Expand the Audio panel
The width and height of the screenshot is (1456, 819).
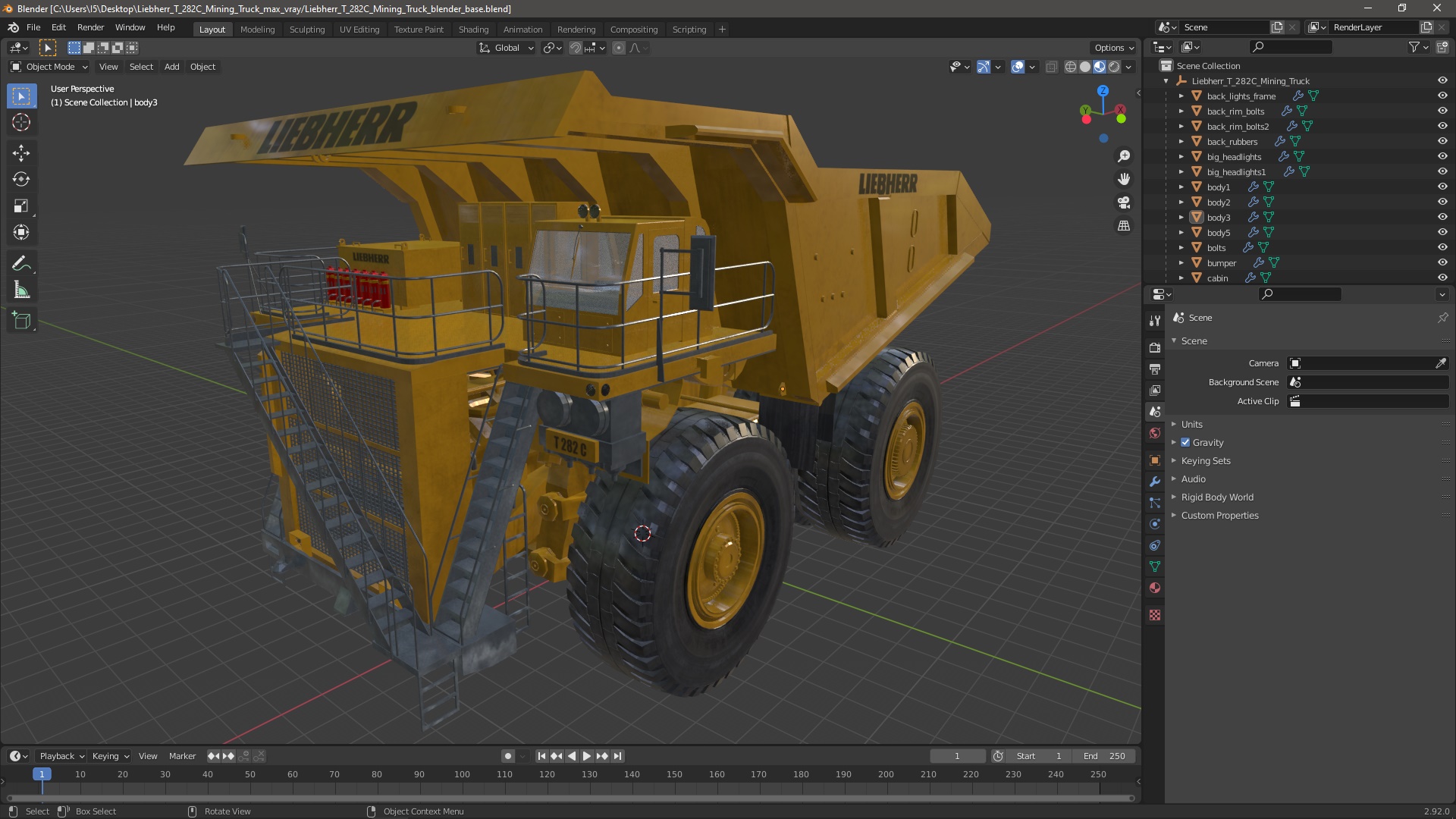pos(1193,479)
